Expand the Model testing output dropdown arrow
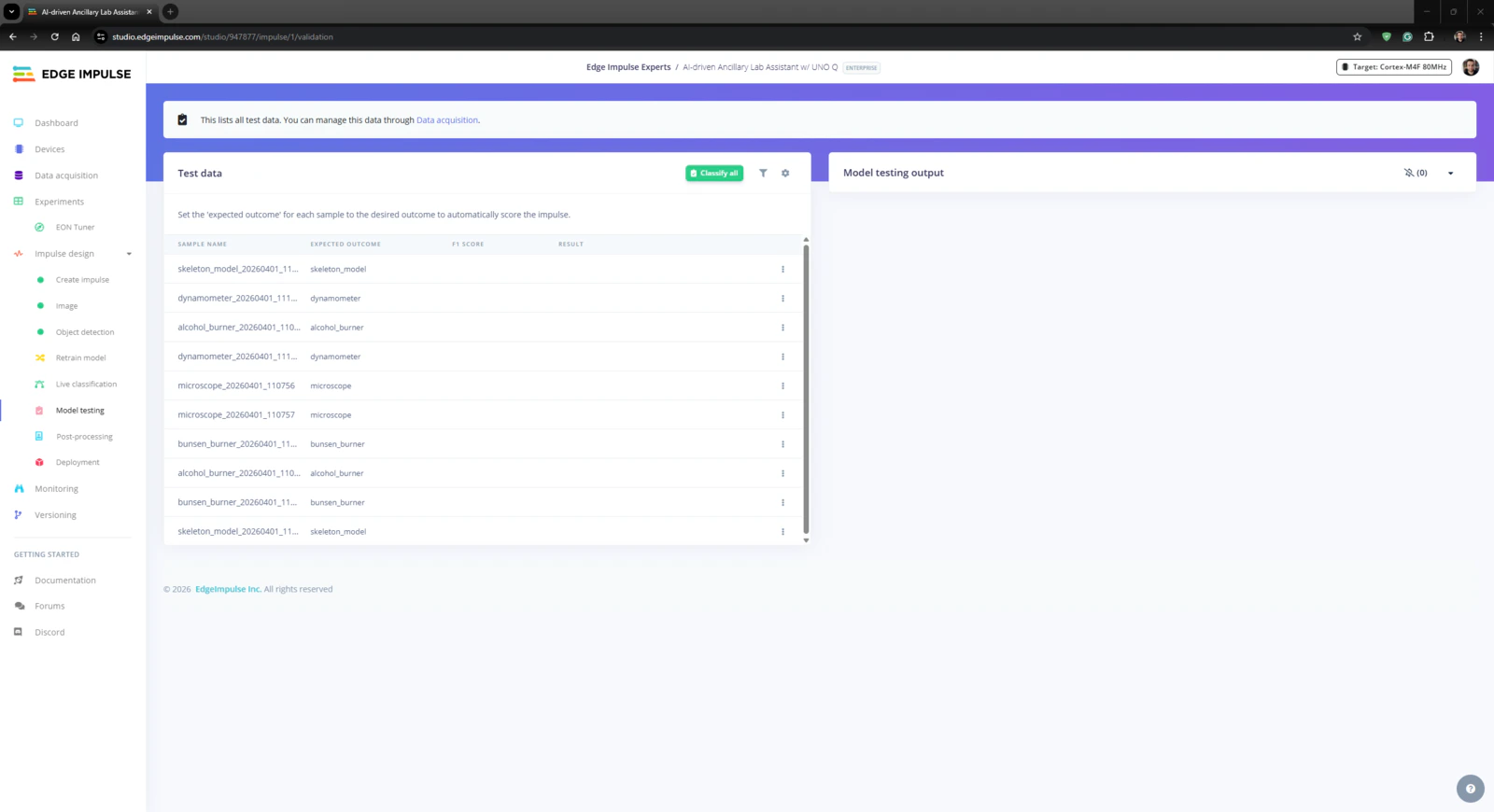The height and width of the screenshot is (812, 1494). tap(1450, 174)
